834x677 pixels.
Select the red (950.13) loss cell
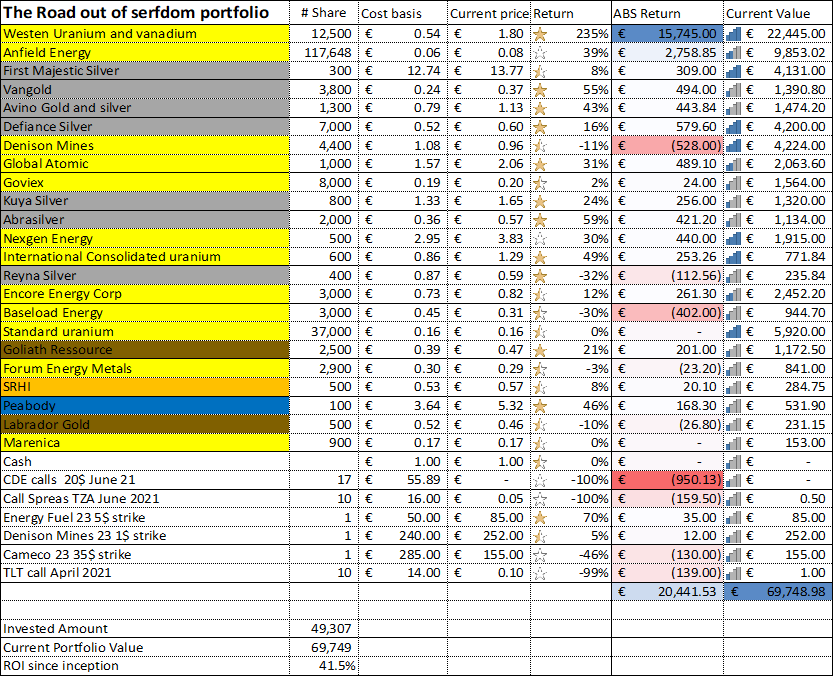(x=667, y=480)
